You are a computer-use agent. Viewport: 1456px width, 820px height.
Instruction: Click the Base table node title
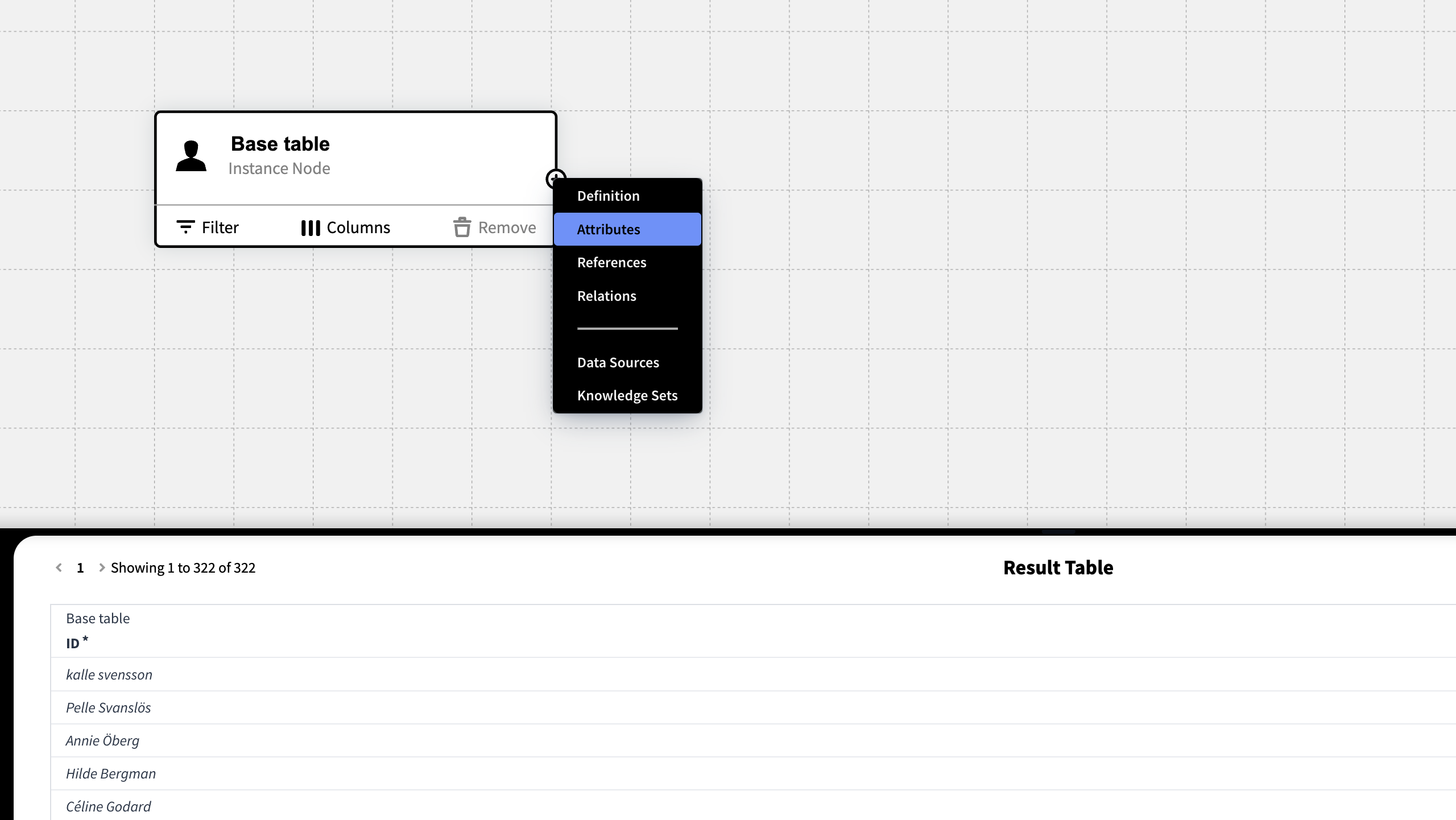pos(280,144)
